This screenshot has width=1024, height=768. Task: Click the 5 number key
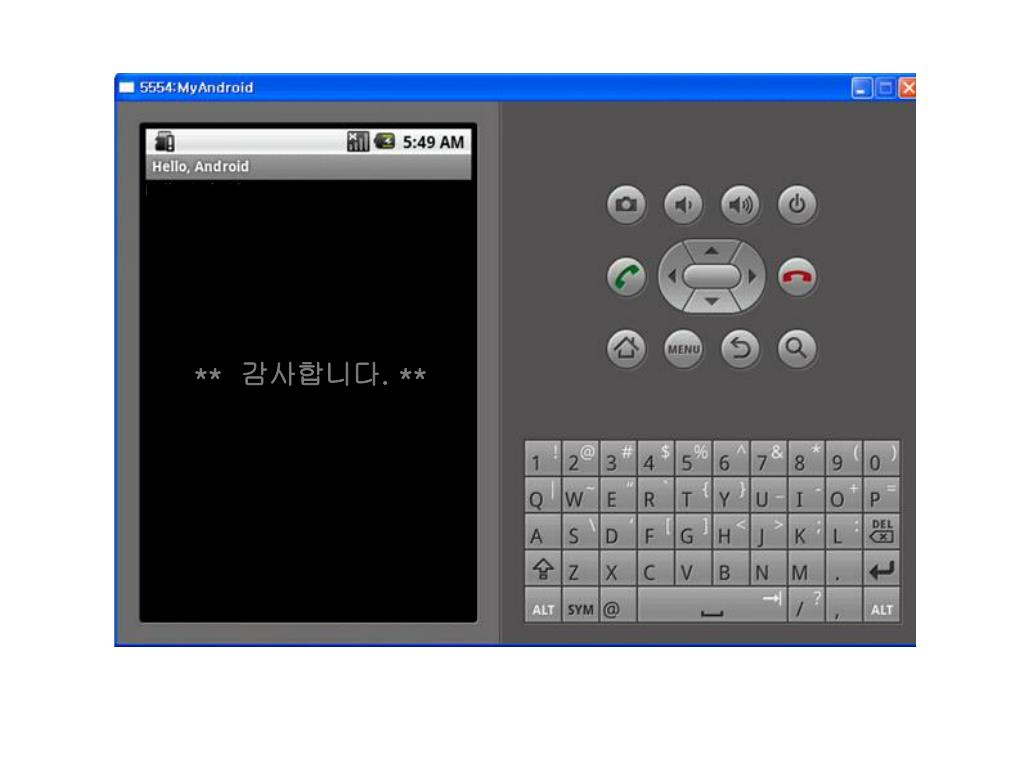click(x=694, y=458)
